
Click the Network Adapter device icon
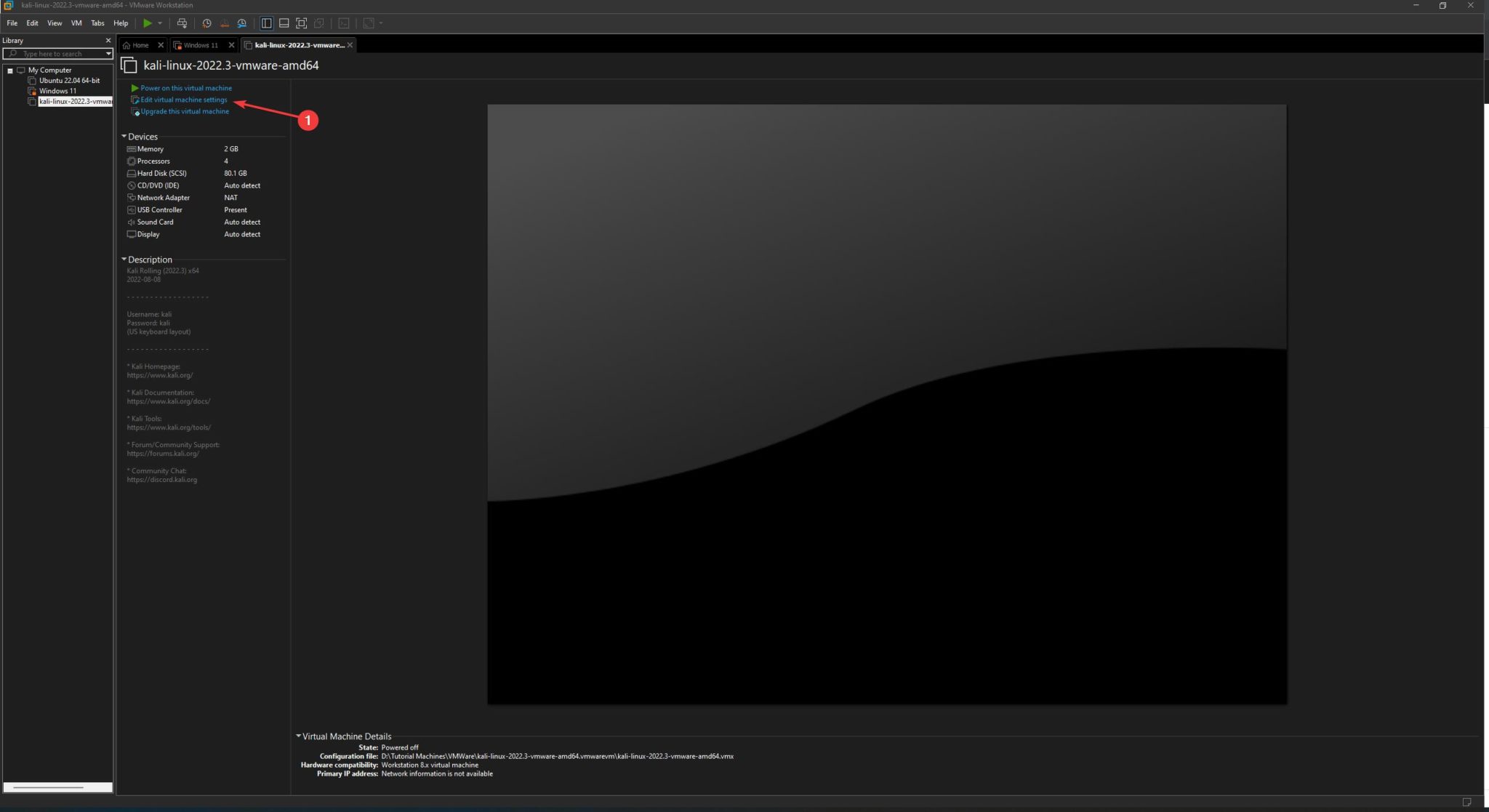[132, 198]
